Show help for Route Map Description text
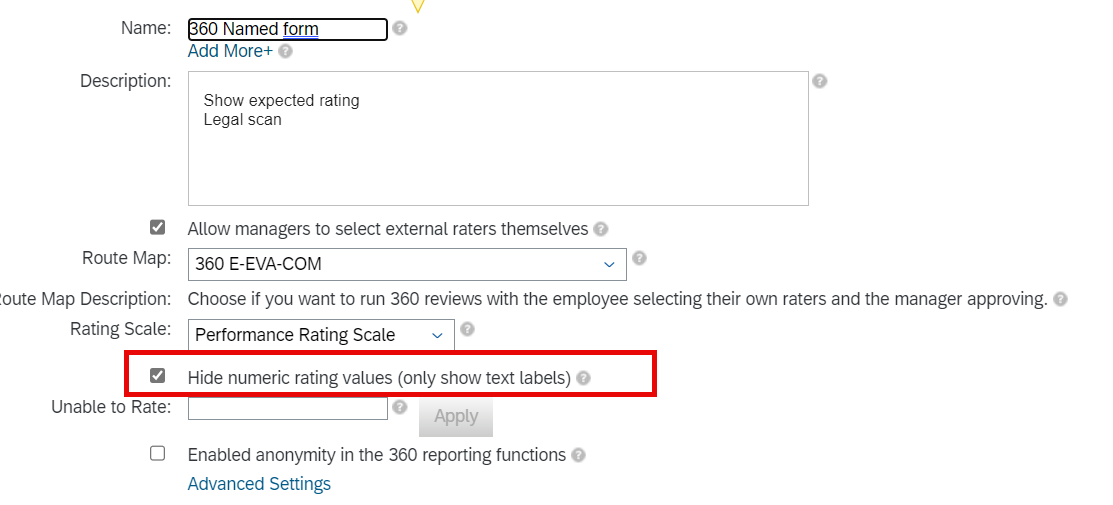1113x505 pixels. tap(1060, 299)
